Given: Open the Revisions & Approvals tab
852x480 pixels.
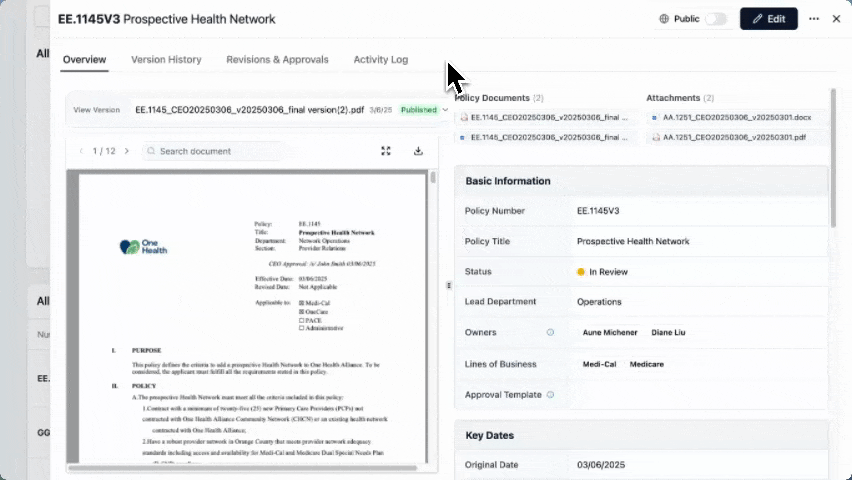Looking at the screenshot, I should (x=277, y=60).
